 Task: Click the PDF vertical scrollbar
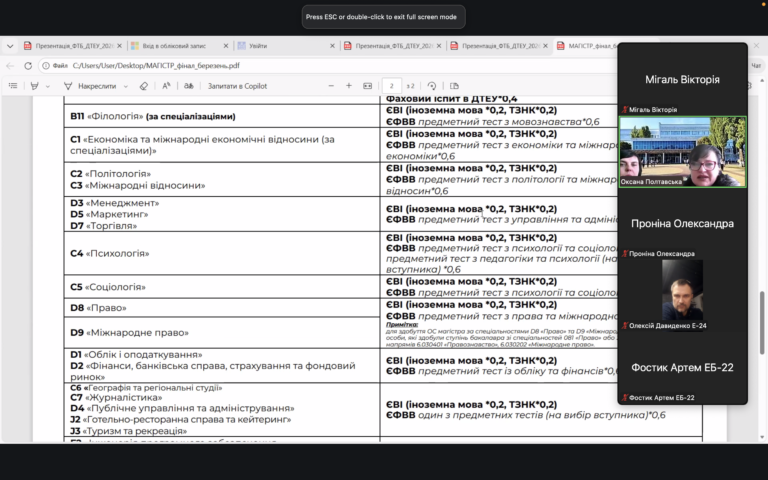pos(764,300)
